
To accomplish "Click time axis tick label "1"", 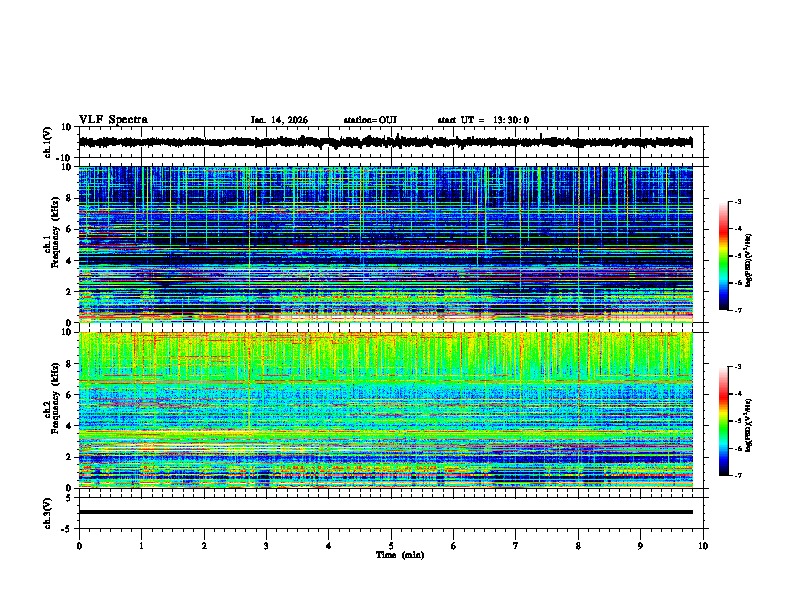I will [x=141, y=546].
